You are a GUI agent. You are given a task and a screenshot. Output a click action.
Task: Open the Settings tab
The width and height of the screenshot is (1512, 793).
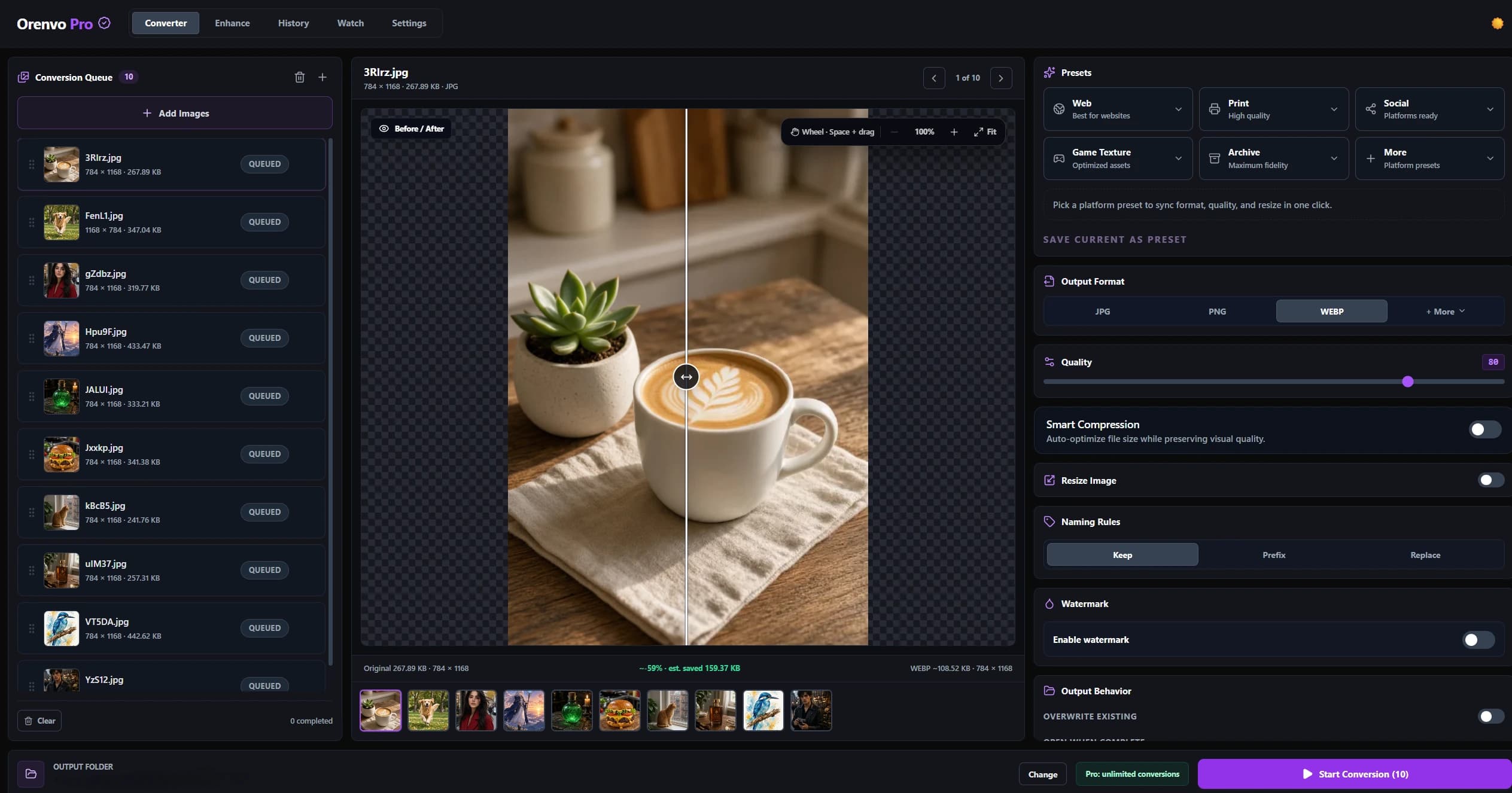pos(409,23)
